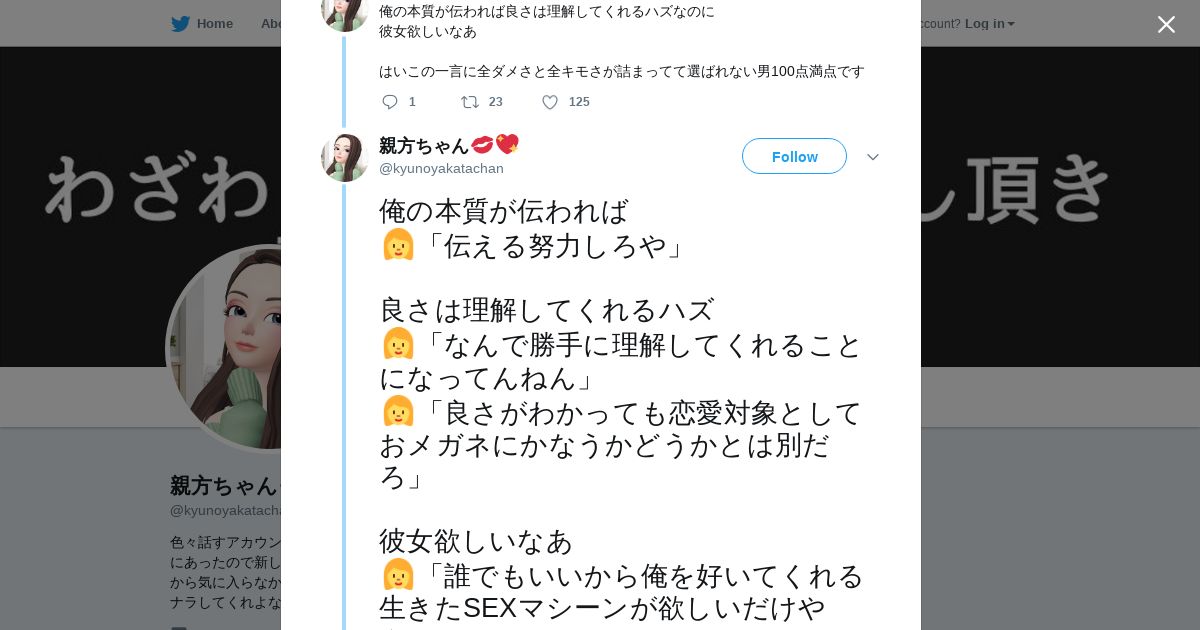Image resolution: width=1200 pixels, height=630 pixels.
Task: Close the tweet overlay with the X
Action: (x=1166, y=24)
